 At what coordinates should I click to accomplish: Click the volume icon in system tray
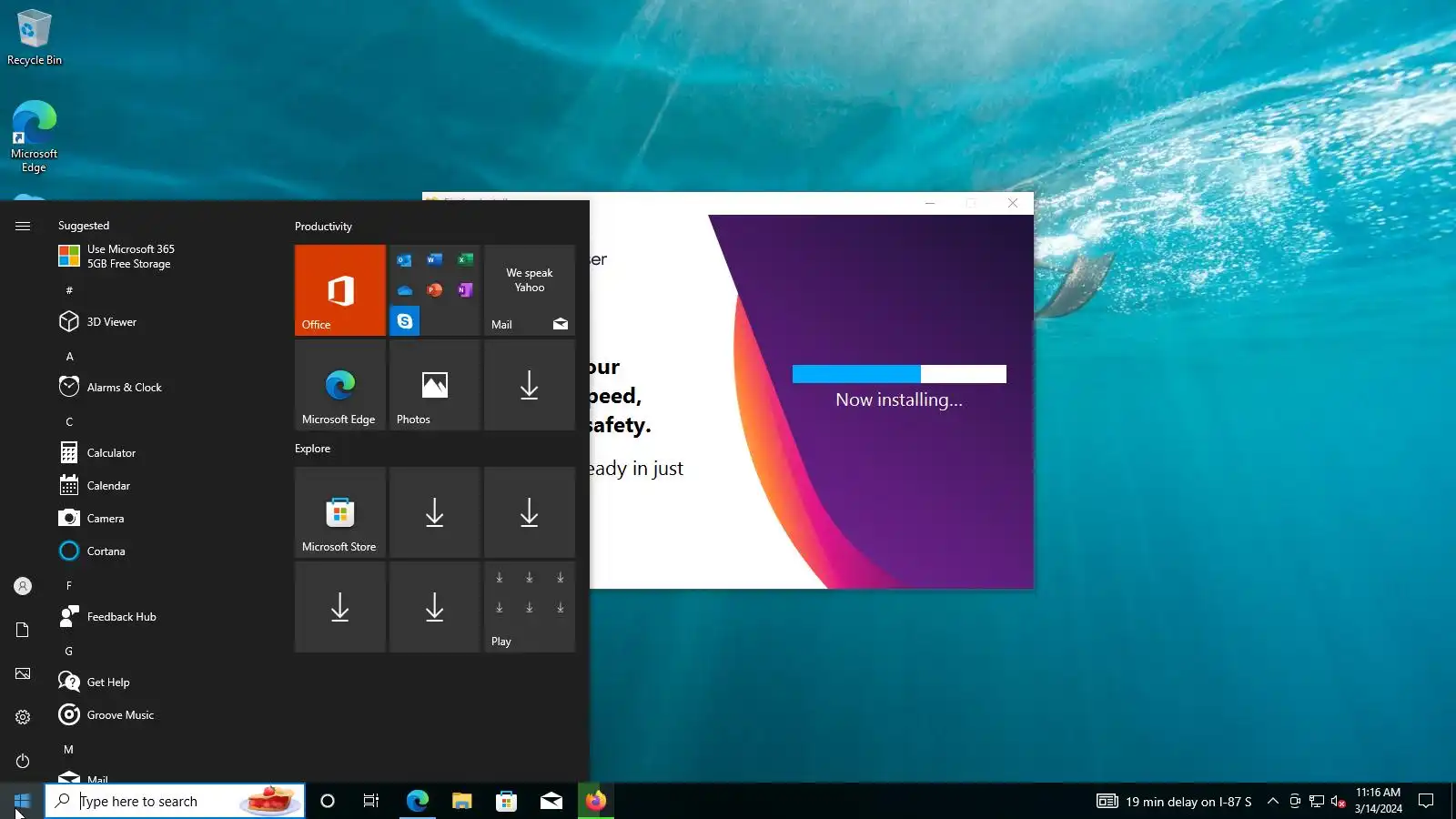tap(1338, 801)
